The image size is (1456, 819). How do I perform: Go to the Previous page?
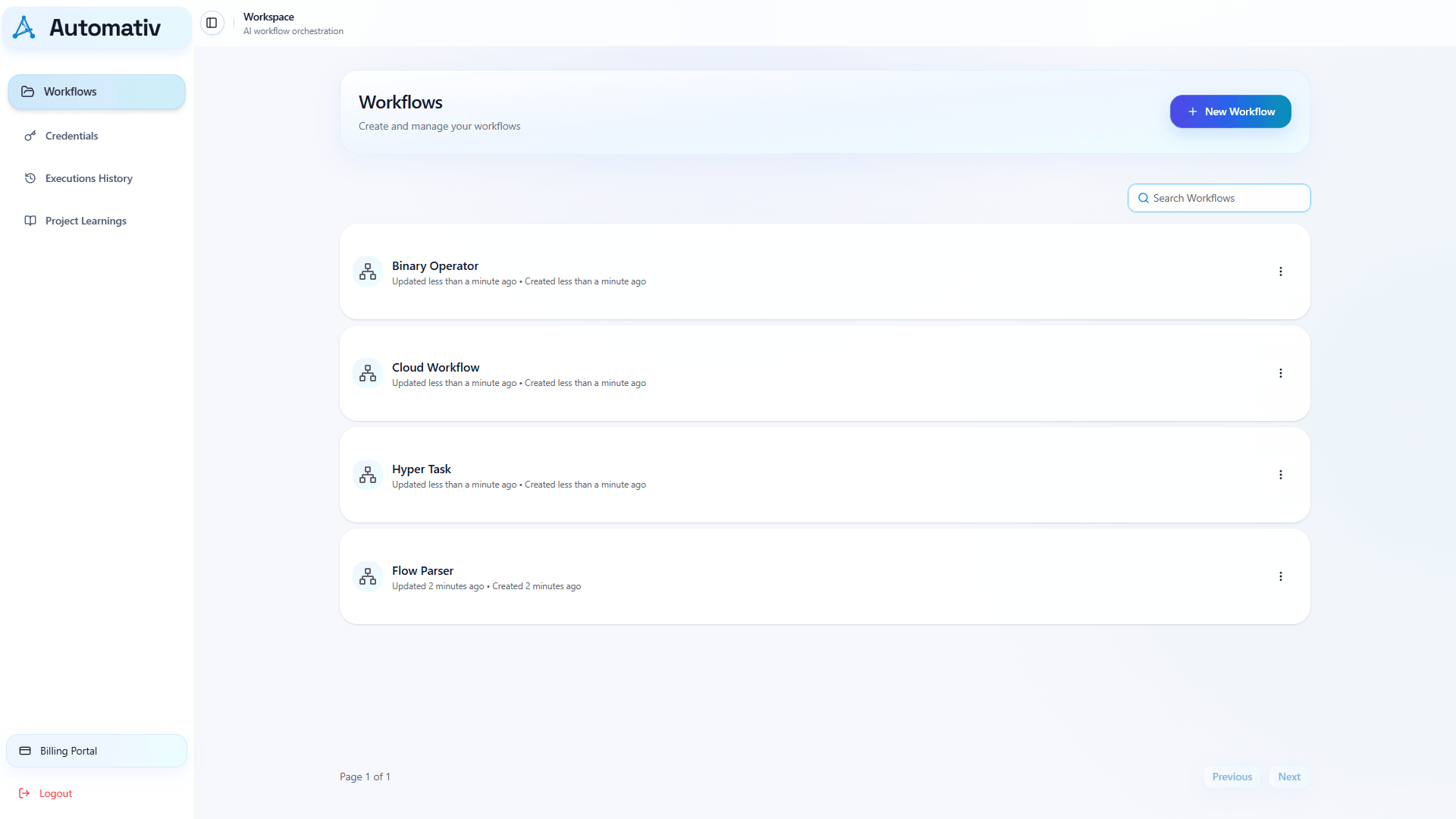1232,777
